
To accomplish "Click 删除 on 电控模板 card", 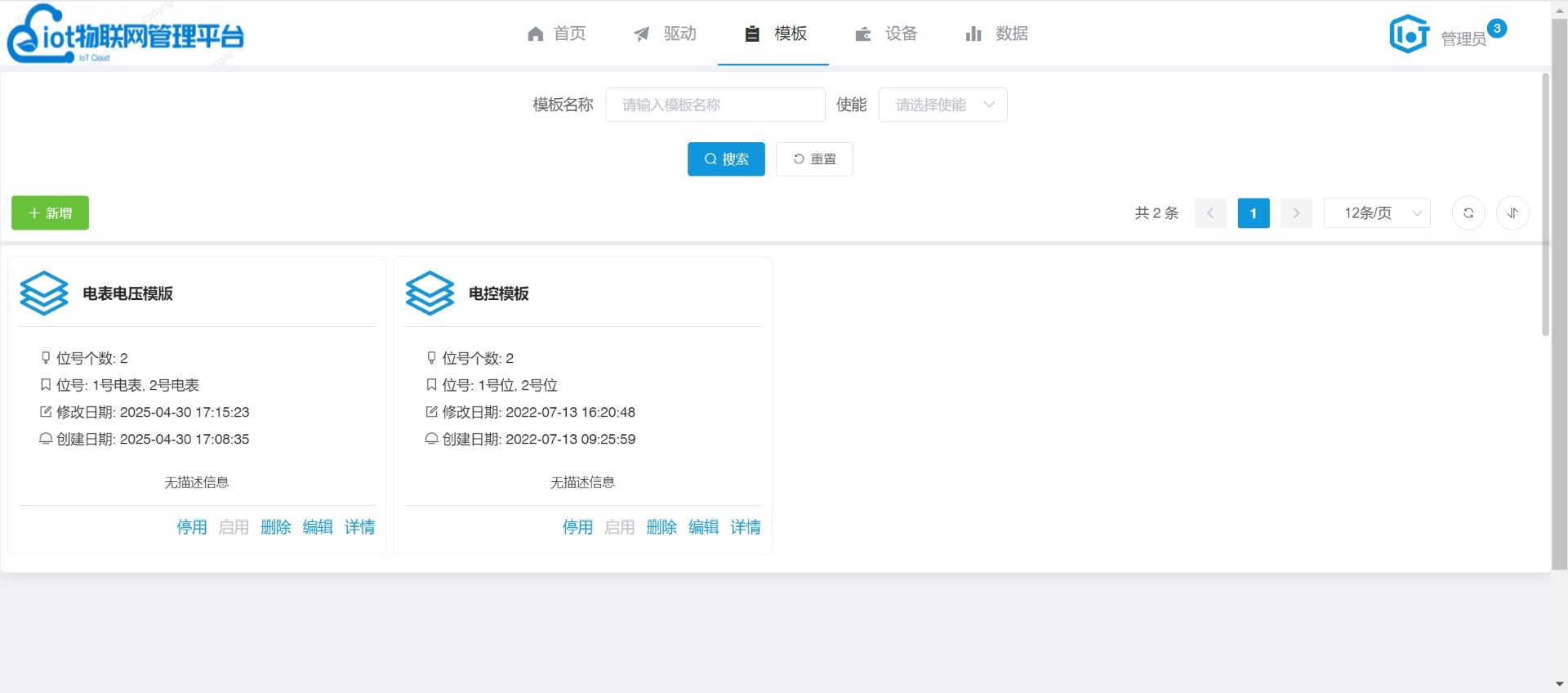I will 661,527.
